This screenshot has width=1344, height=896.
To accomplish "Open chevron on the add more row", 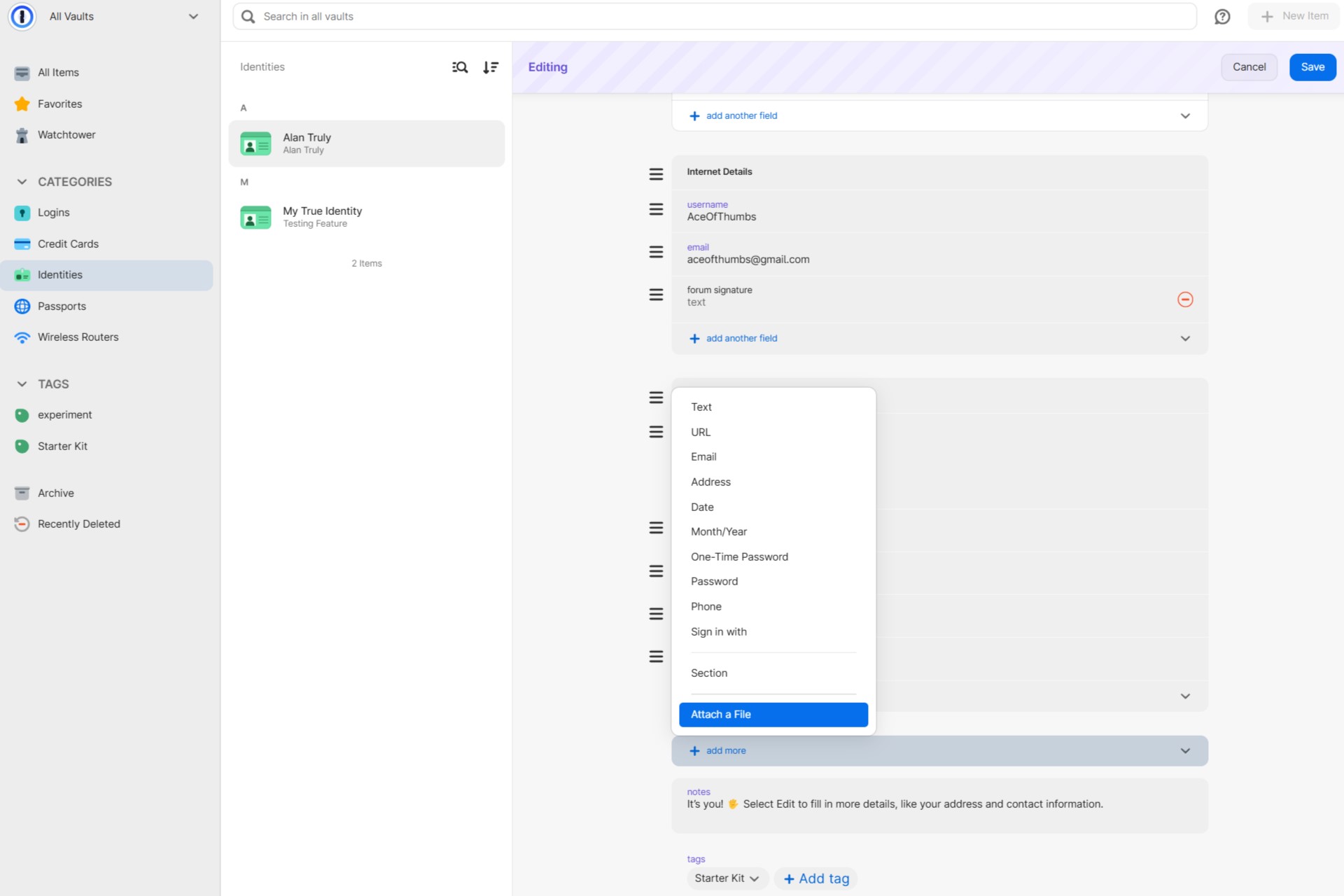I will pyautogui.click(x=1185, y=750).
